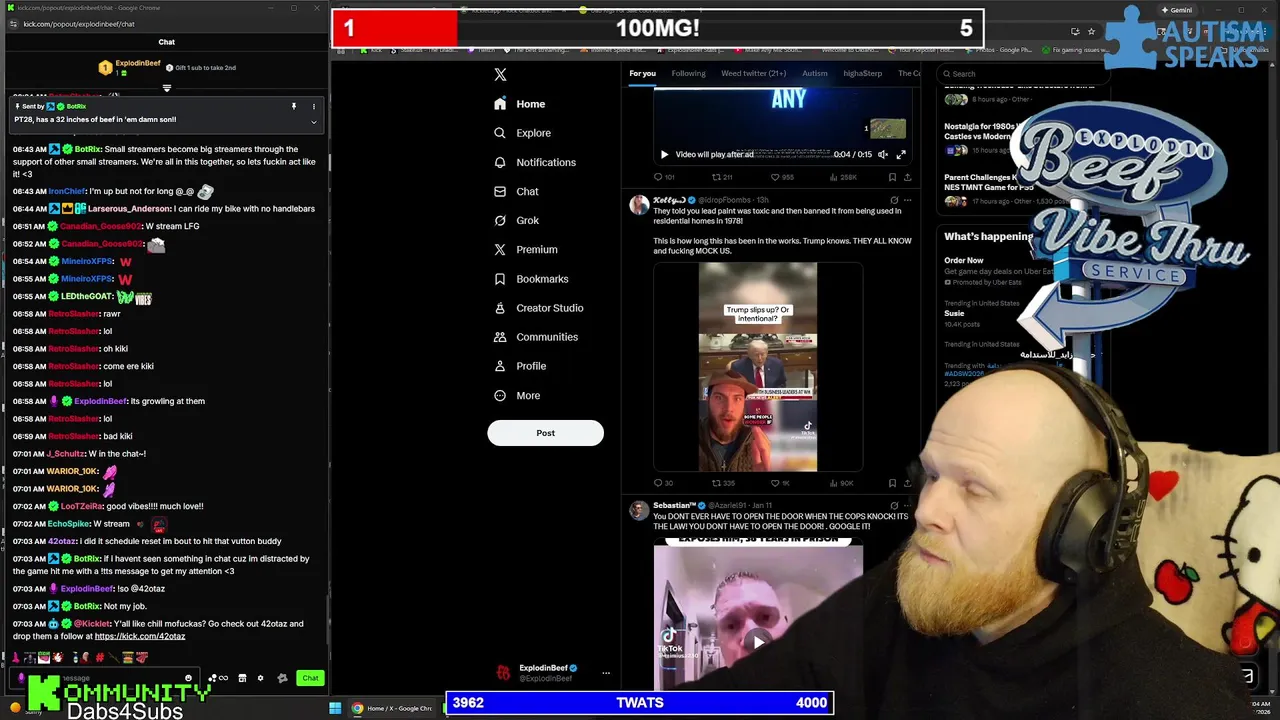Open the ExplodinBeef account switcher options

tap(605, 673)
